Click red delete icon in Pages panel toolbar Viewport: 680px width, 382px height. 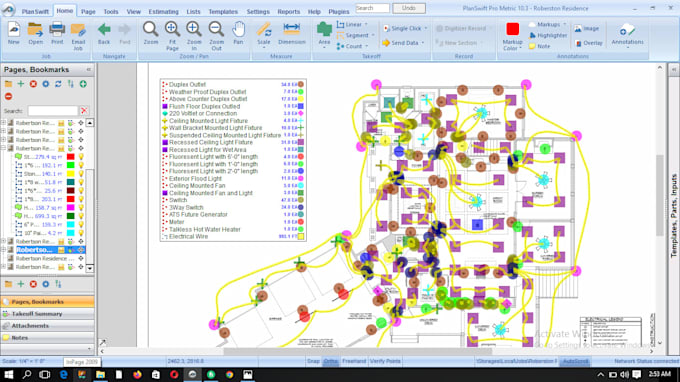coord(33,84)
